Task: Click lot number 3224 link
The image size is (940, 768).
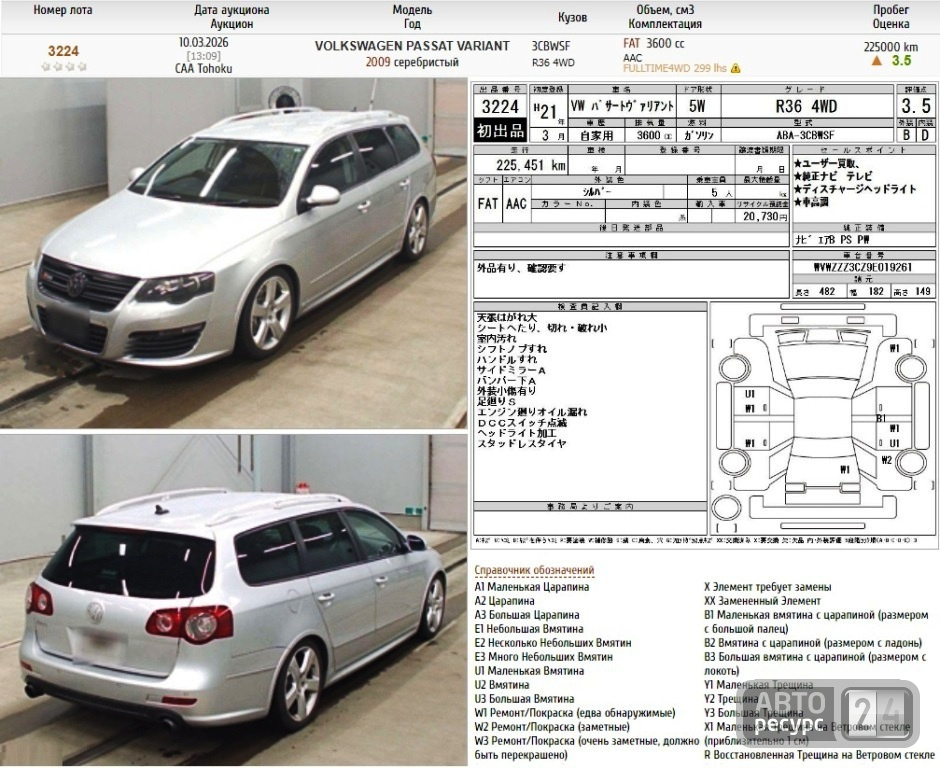Action: (63, 51)
